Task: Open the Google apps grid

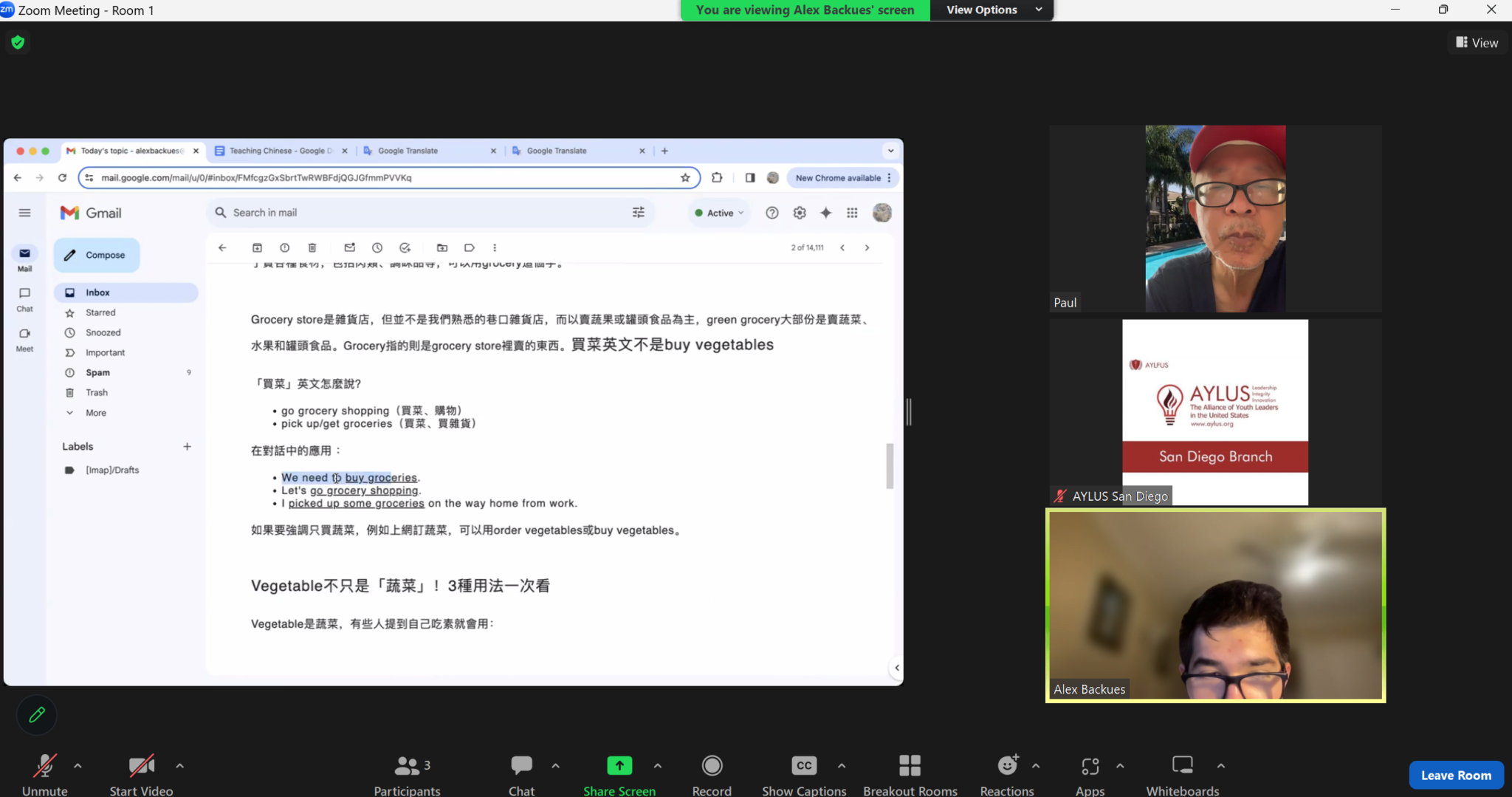Action: pyautogui.click(x=852, y=213)
